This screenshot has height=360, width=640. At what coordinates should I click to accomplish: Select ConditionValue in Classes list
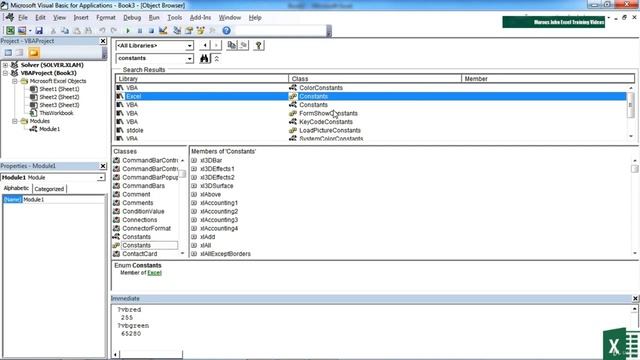pos(143,211)
